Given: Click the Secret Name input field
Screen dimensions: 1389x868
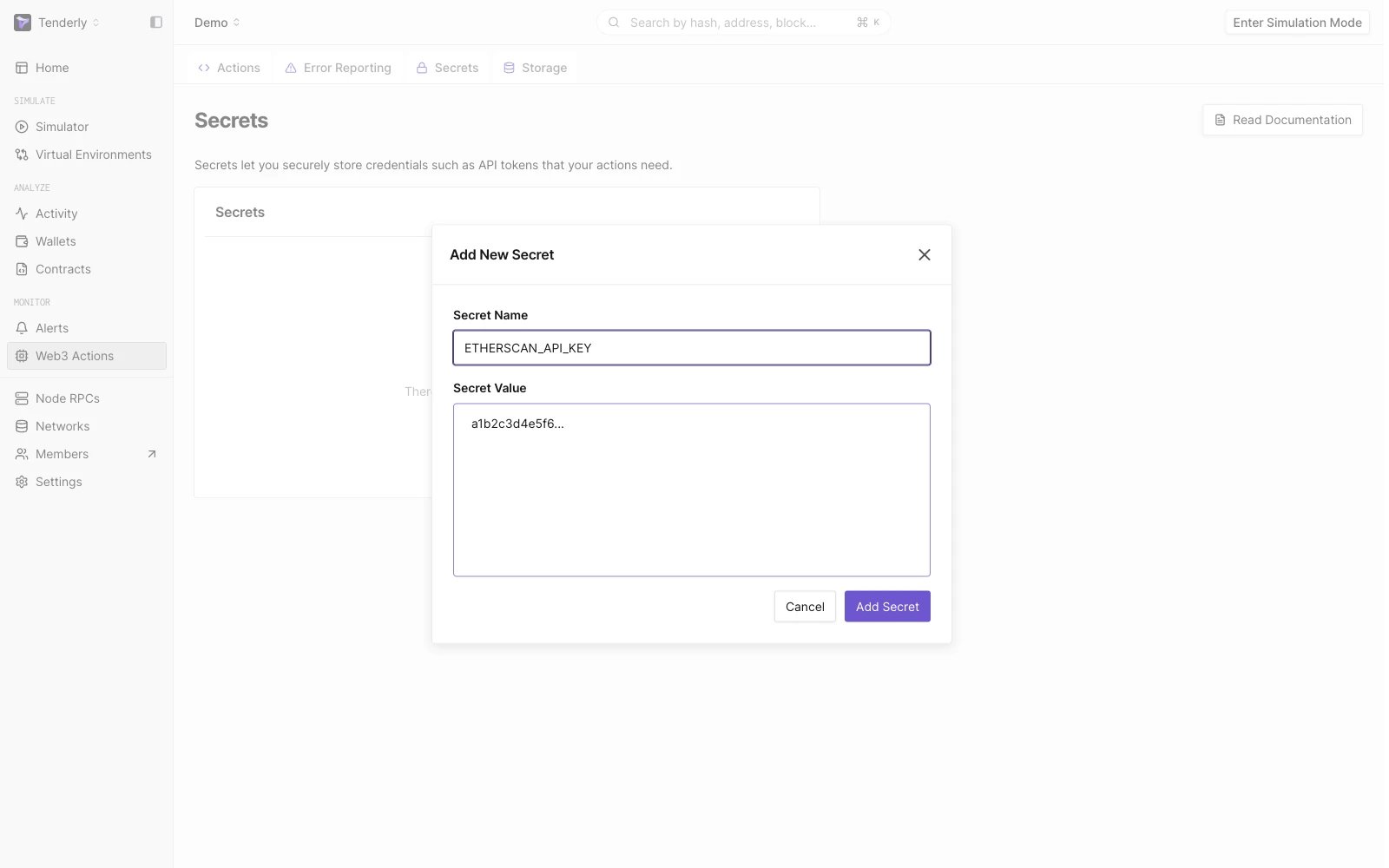Looking at the screenshot, I should tap(692, 348).
